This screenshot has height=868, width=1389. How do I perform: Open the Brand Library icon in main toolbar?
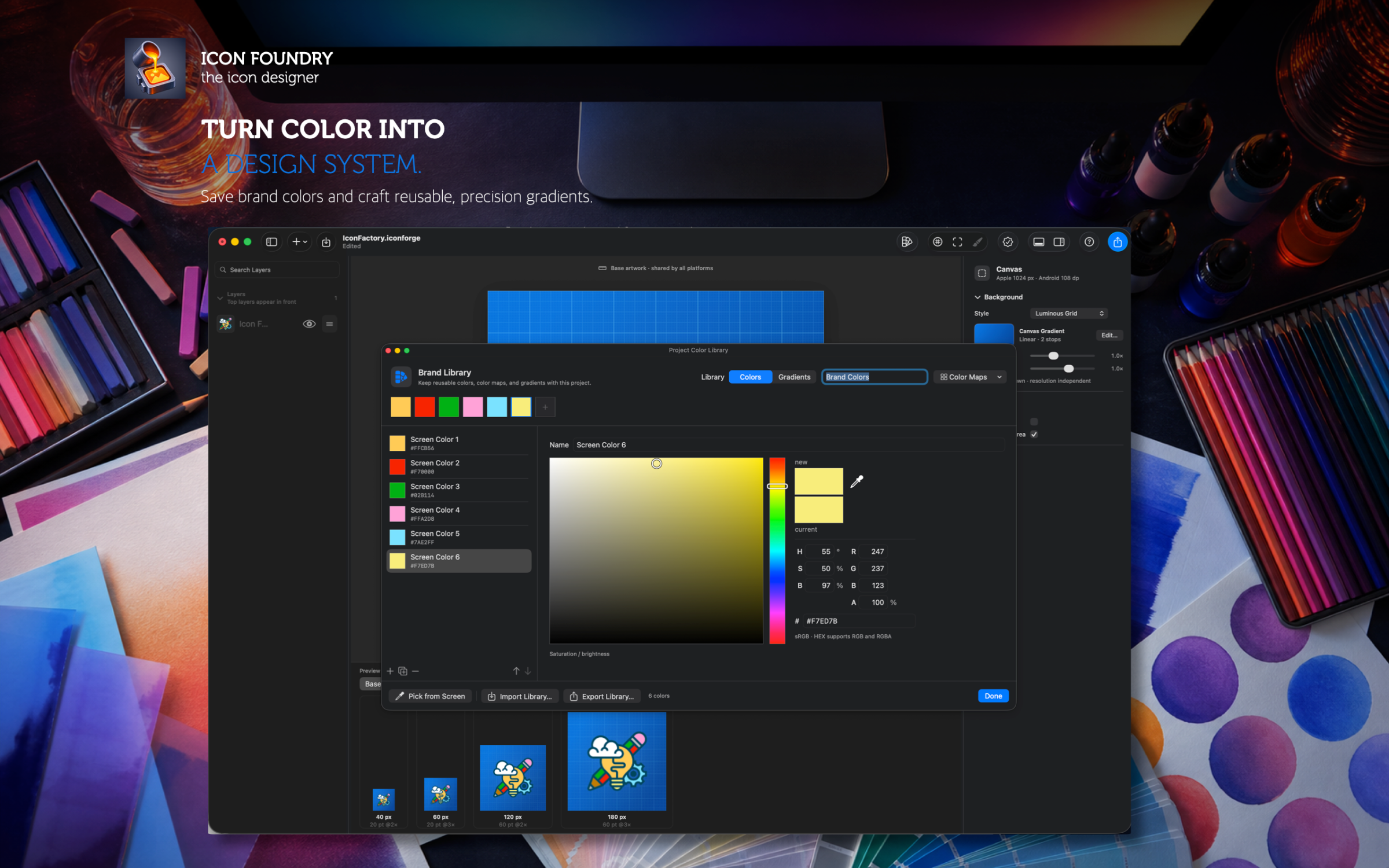[x=906, y=242]
